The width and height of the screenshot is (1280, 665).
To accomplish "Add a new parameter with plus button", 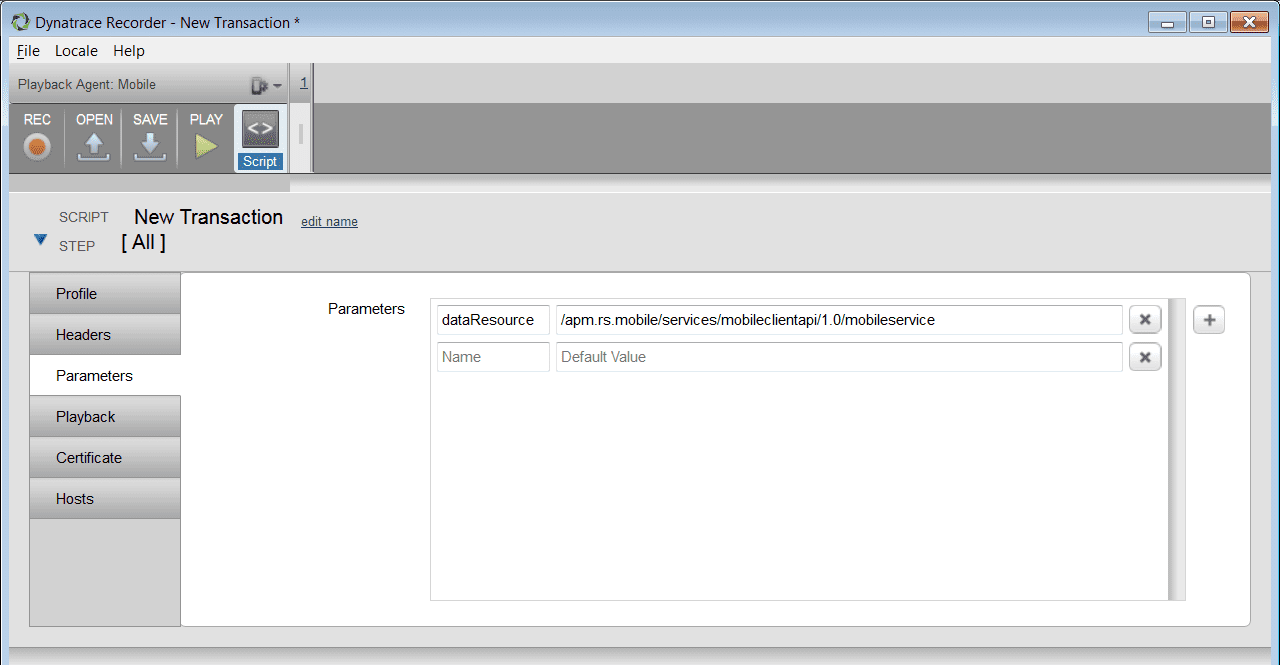I will coord(1209,320).
